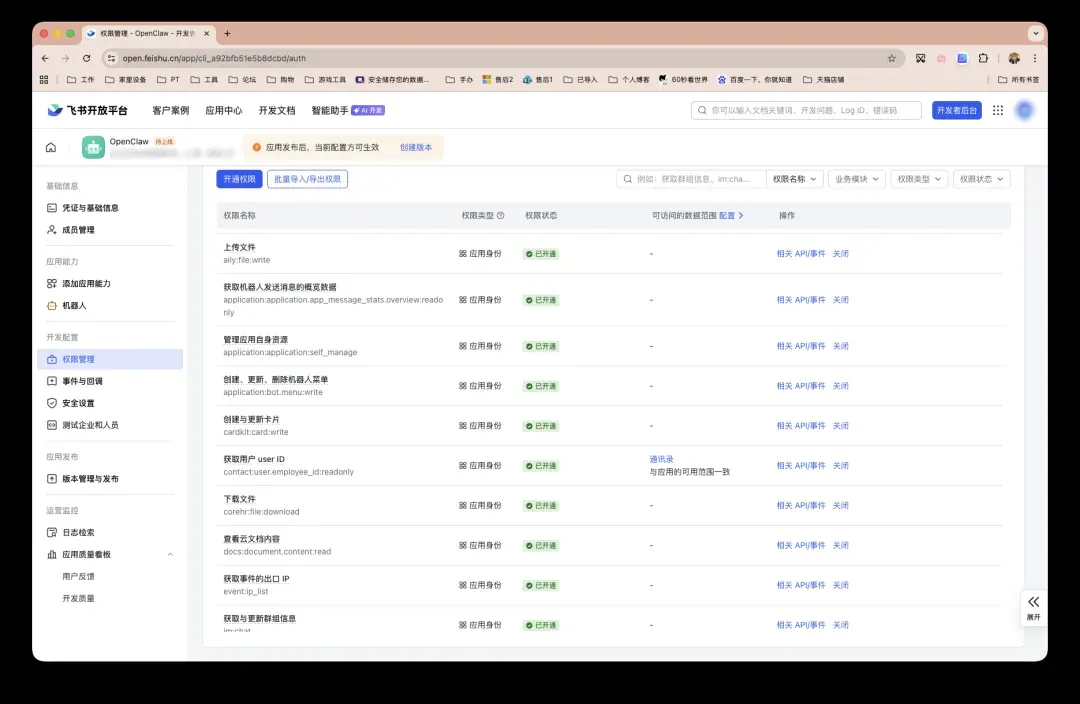Open the 权限状态 filter dropdown
This screenshot has width=1080, height=704.
coord(981,179)
